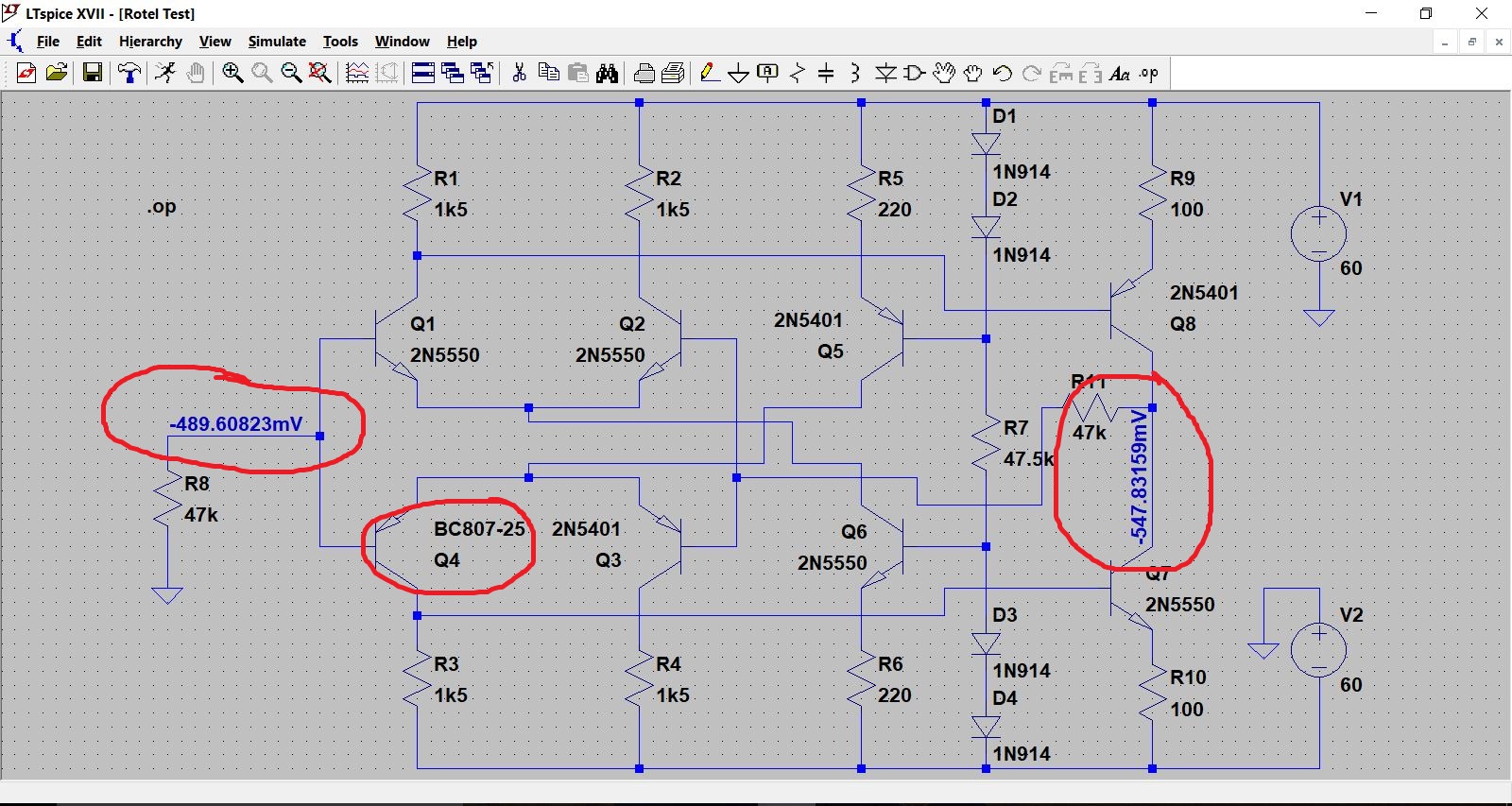Tile windows horizontally via toolbar icon

click(423, 73)
